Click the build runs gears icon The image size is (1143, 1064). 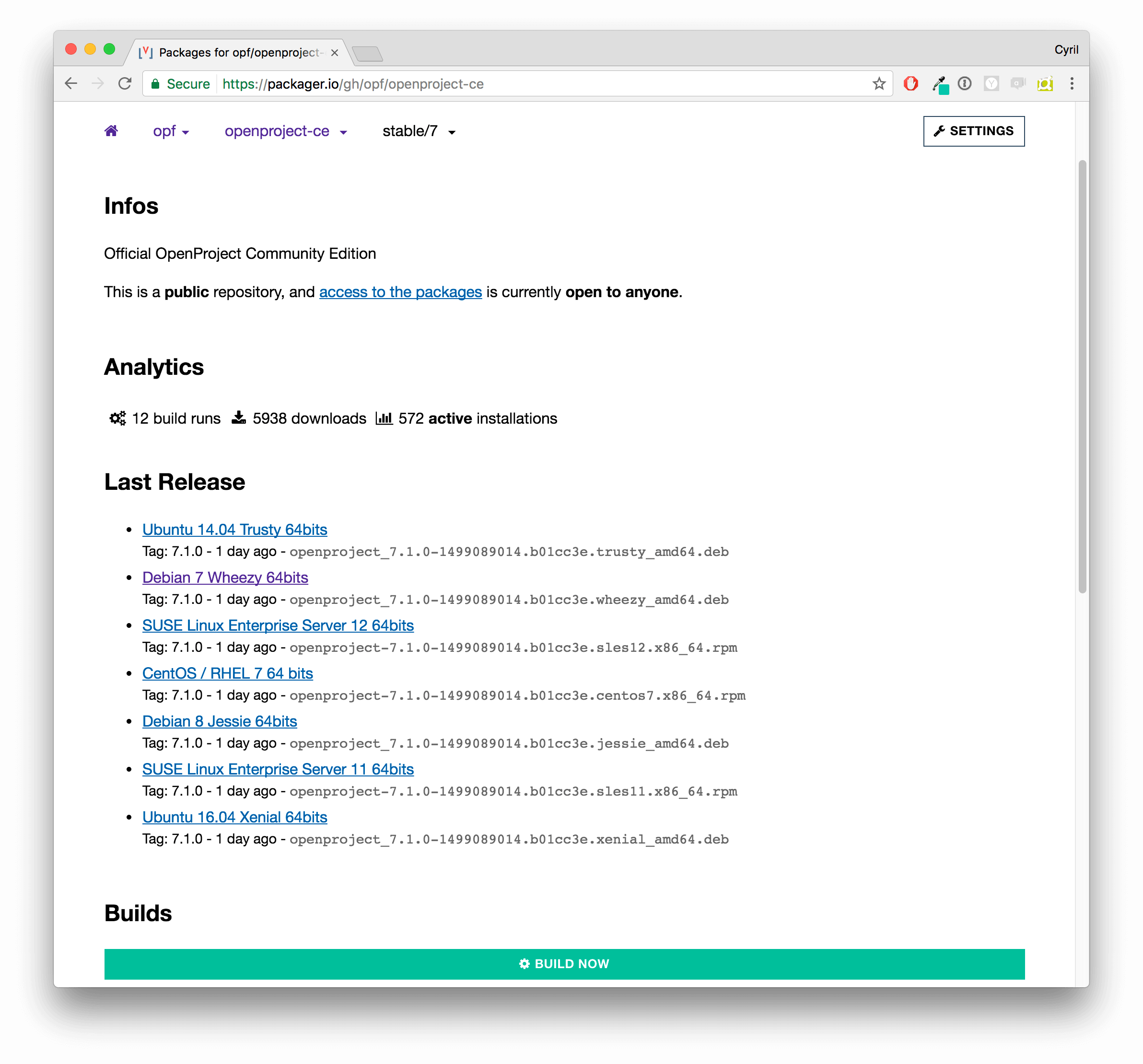coord(118,418)
